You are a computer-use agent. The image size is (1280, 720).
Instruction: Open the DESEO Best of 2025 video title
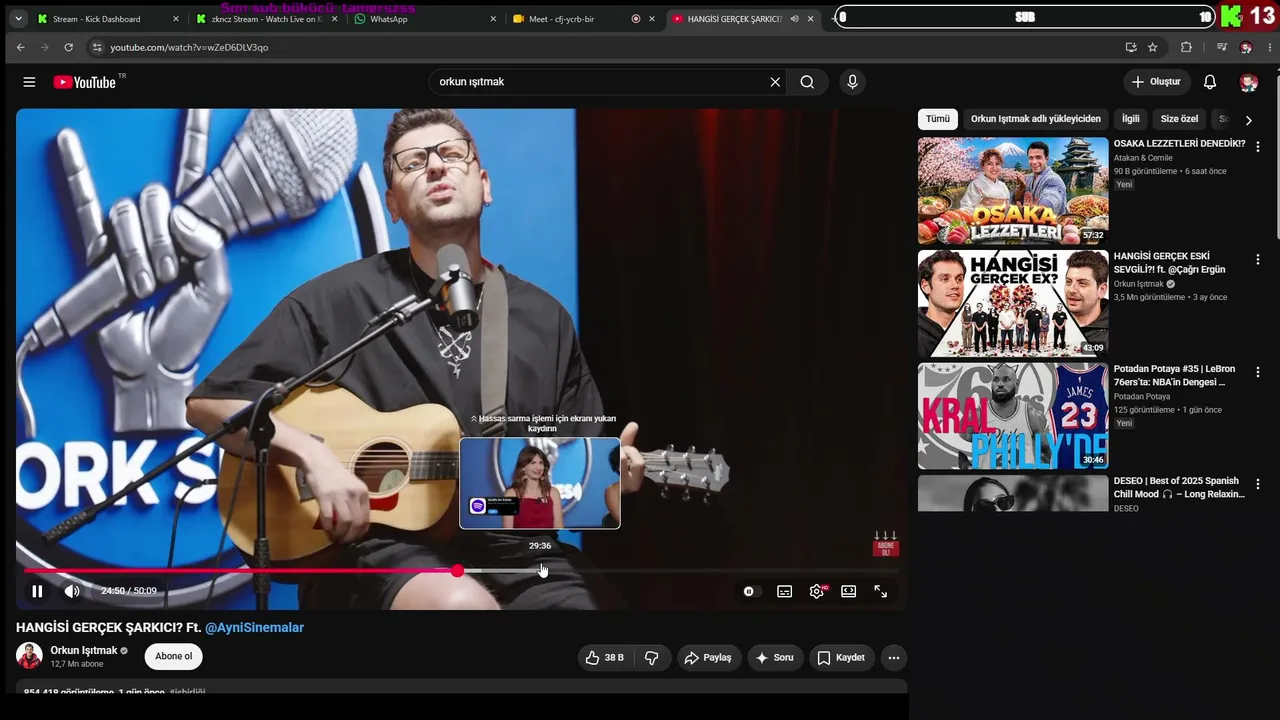click(1179, 487)
